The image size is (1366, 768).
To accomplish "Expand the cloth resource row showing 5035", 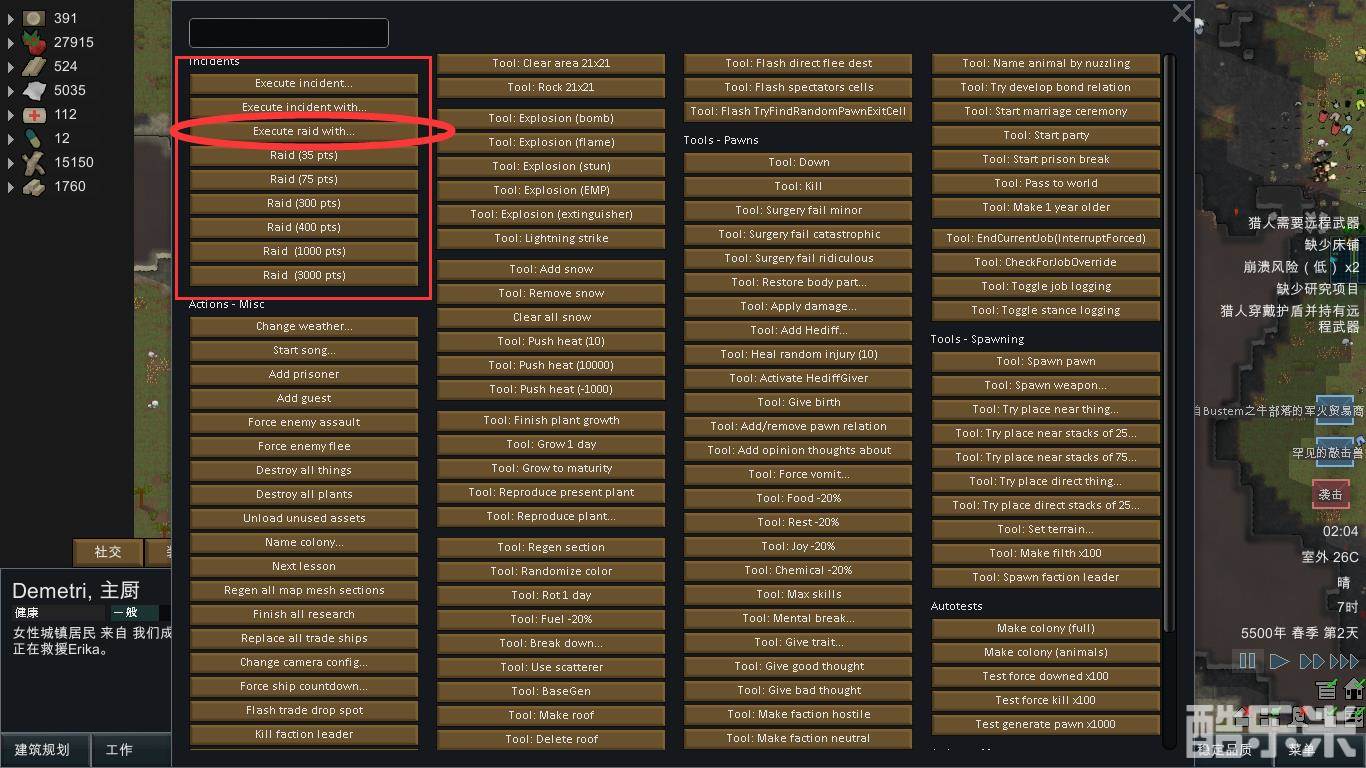I will click(x=11, y=91).
